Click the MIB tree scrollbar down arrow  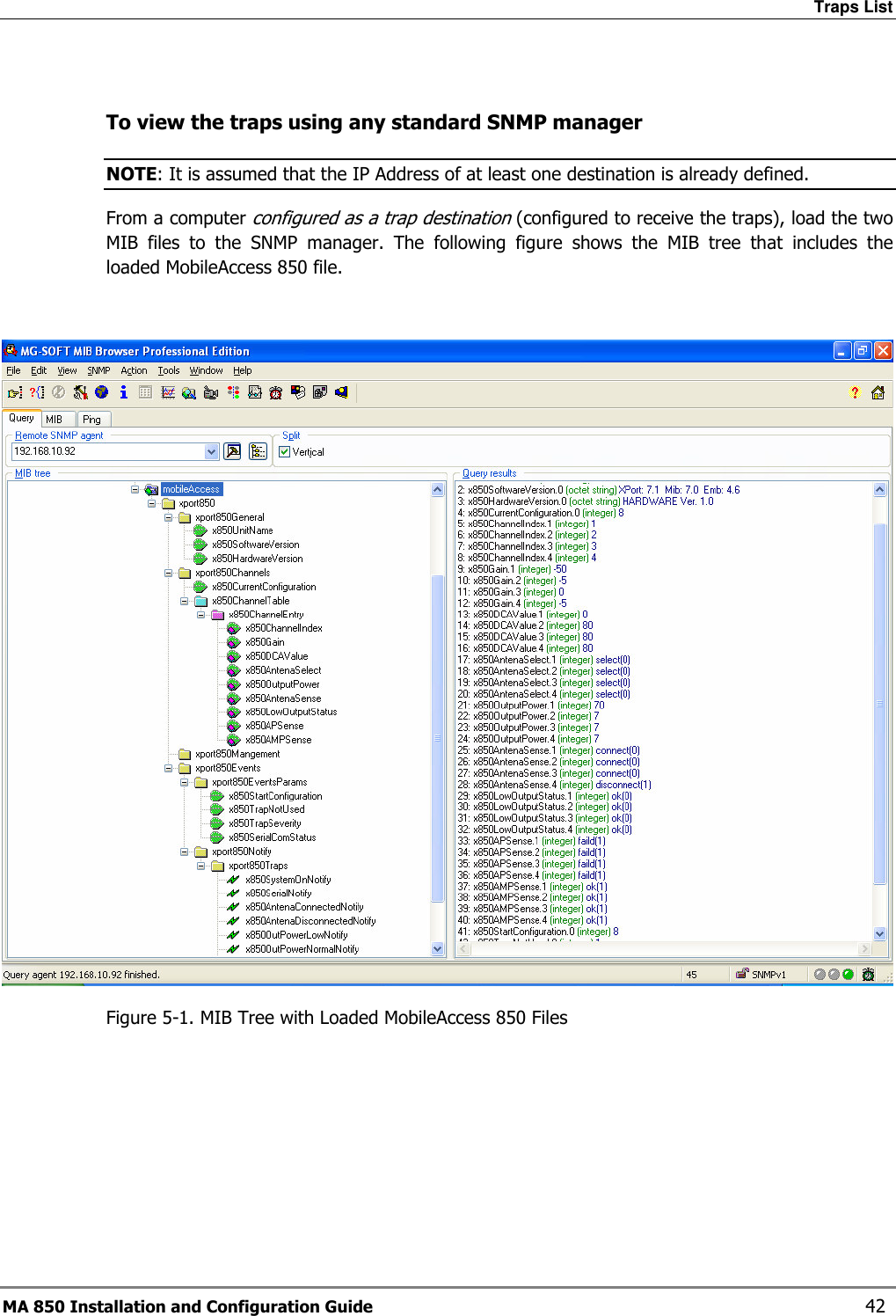(x=438, y=948)
